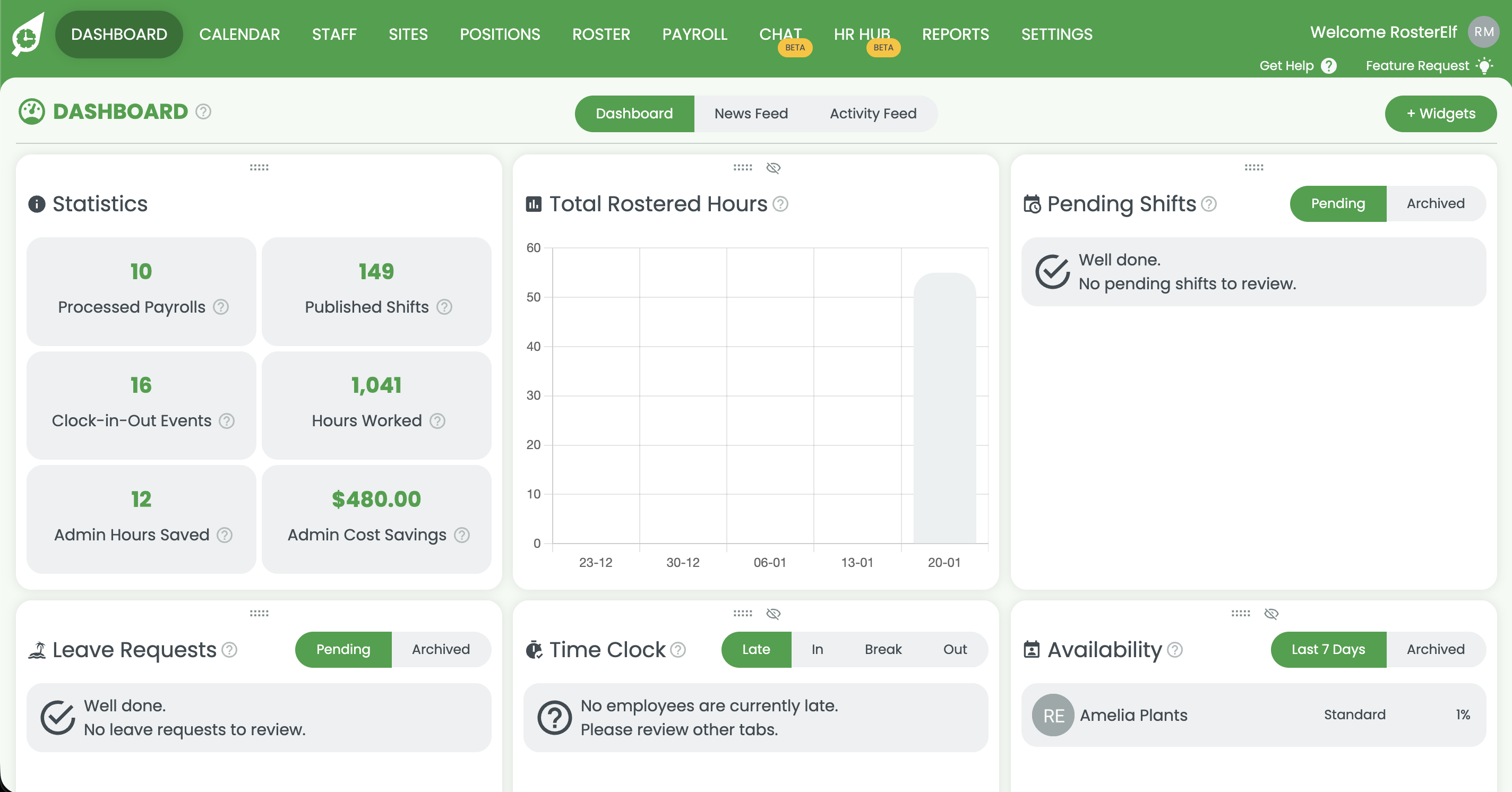Click the 20-01 bar in chart

(x=944, y=408)
